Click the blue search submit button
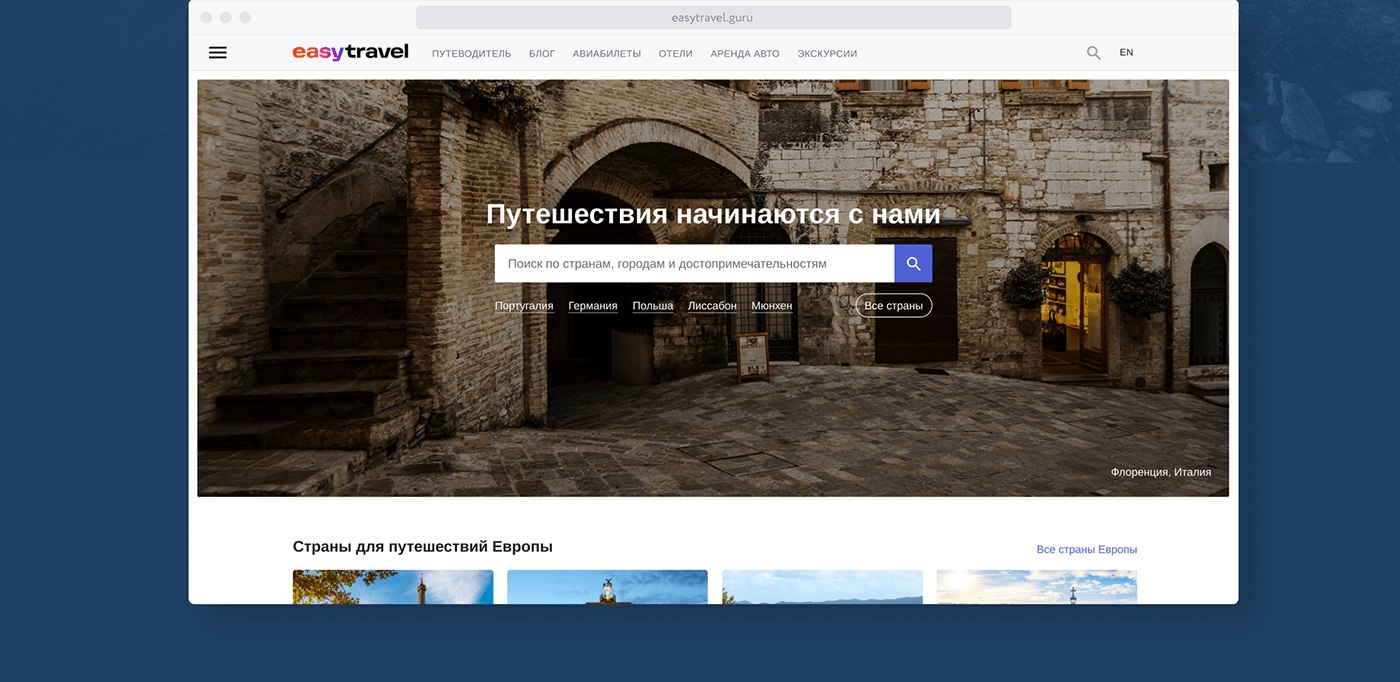This screenshot has height=682, width=1400. (x=913, y=263)
